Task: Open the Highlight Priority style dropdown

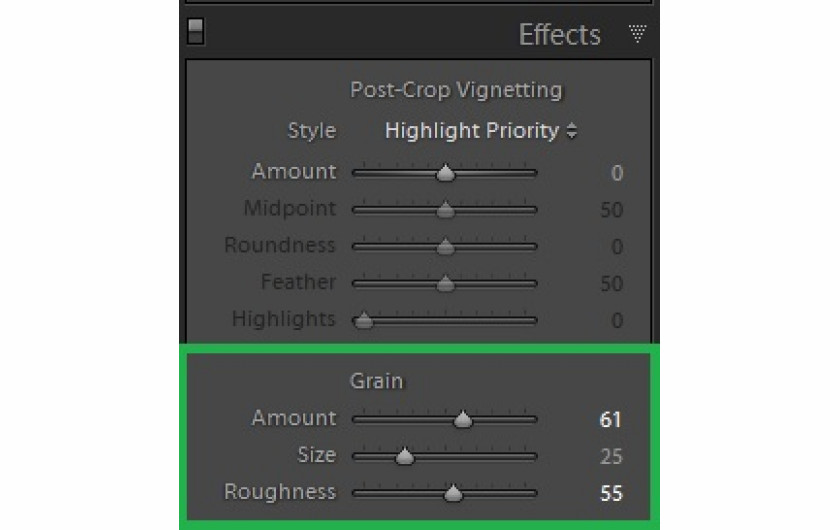Action: click(481, 131)
